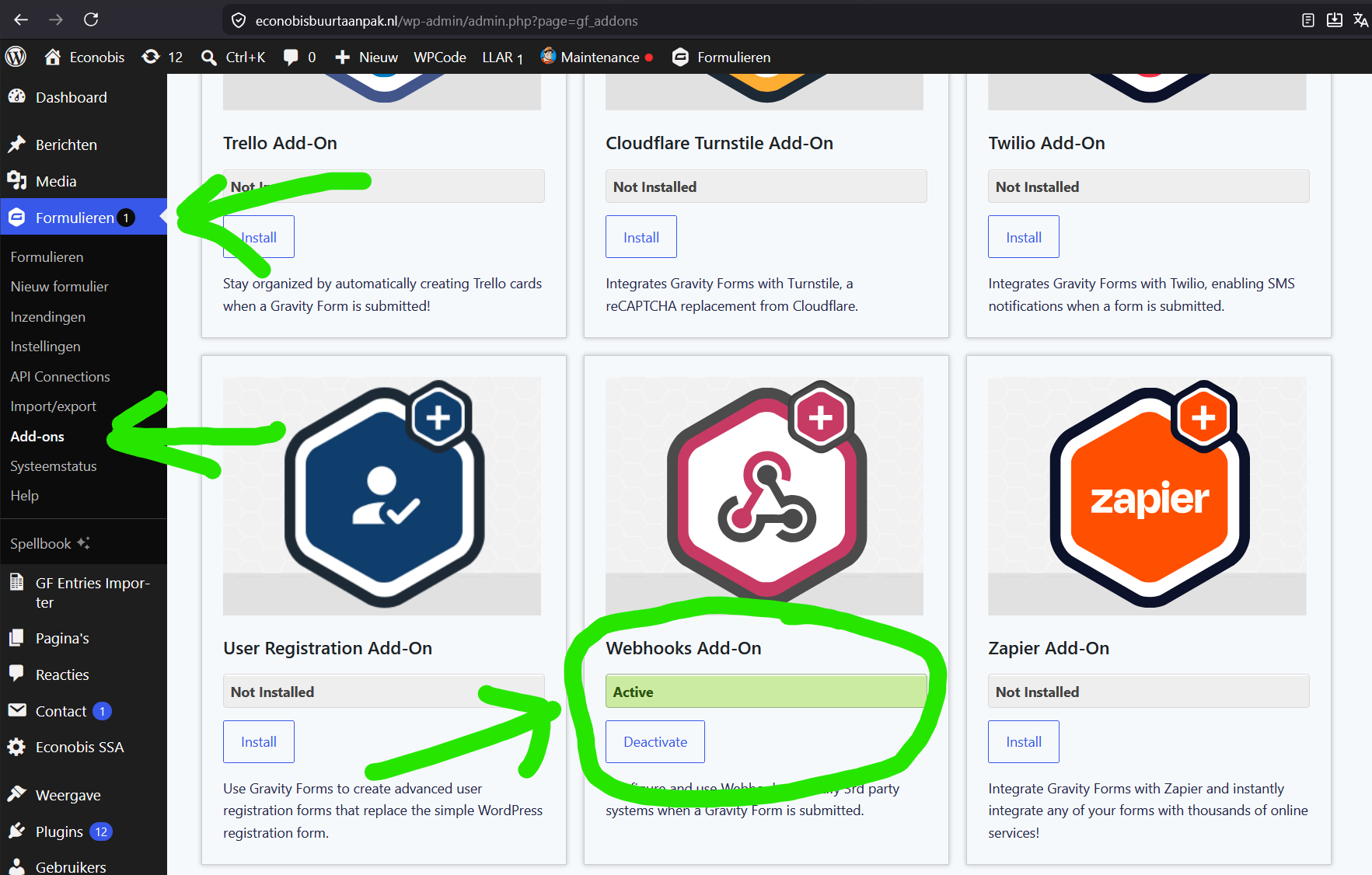
Task: Click the Zapier Add-On title text
Action: 1049,648
